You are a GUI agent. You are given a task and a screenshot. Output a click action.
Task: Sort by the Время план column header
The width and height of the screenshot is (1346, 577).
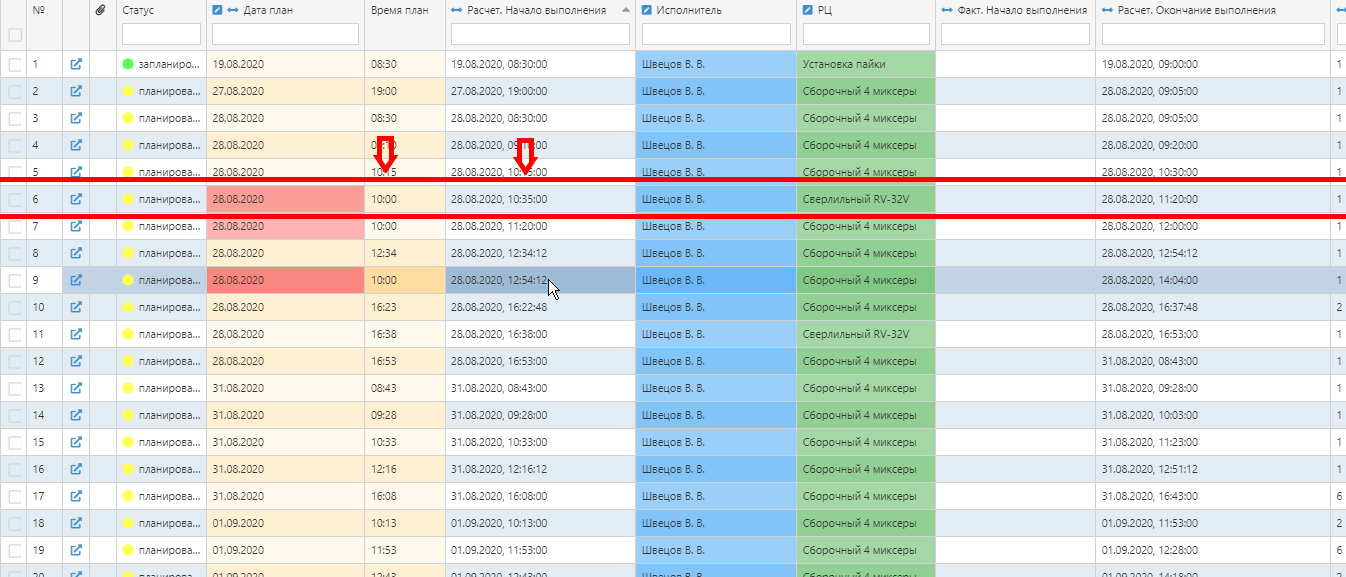tap(399, 10)
